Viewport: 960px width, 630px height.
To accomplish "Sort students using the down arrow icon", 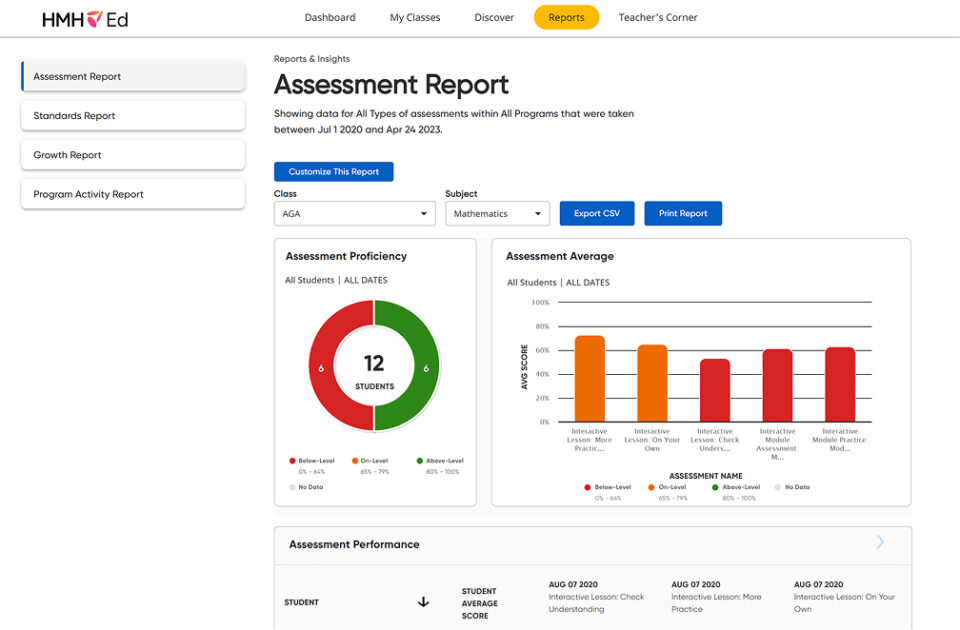I will point(423,602).
